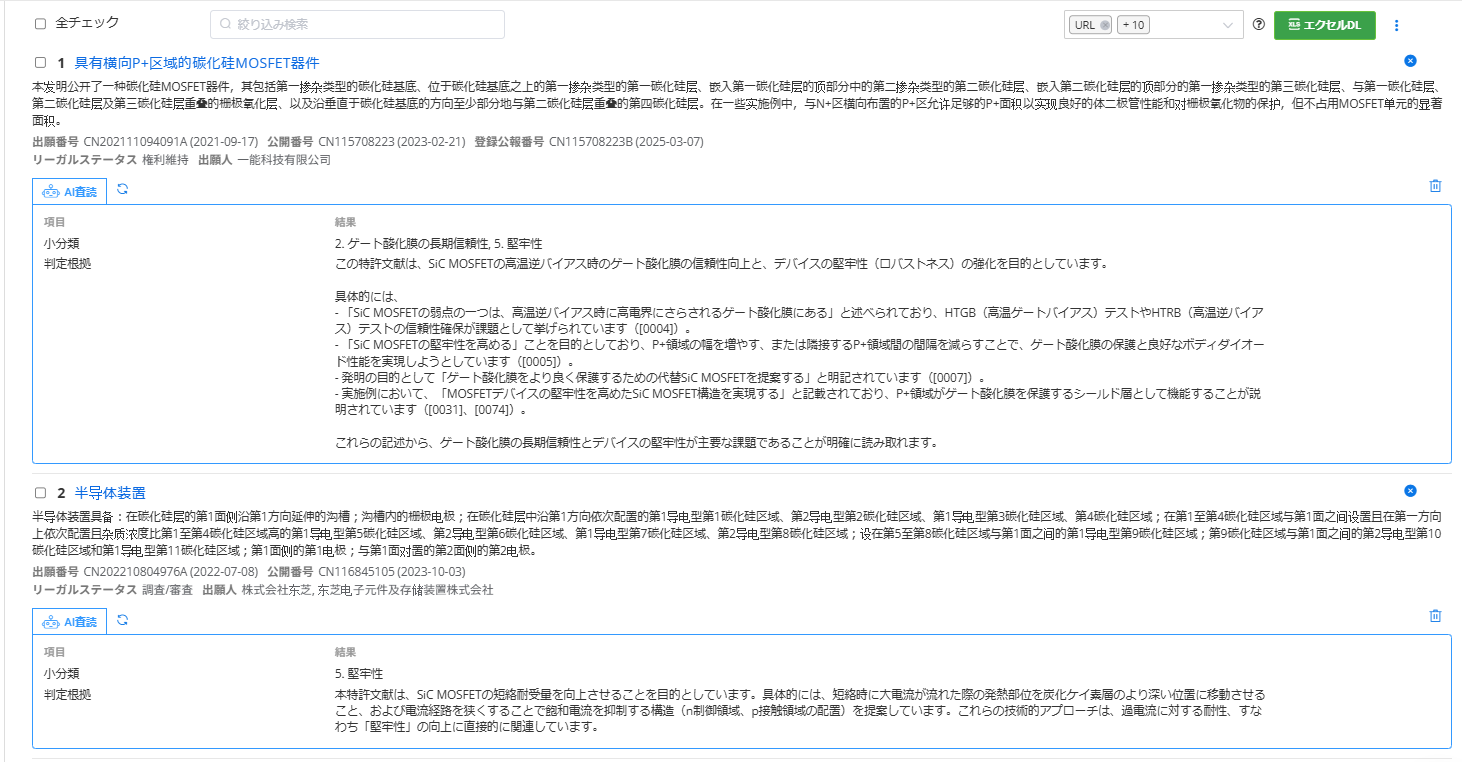
Task: Check the checkbox for patent 1
Action: pos(40,62)
